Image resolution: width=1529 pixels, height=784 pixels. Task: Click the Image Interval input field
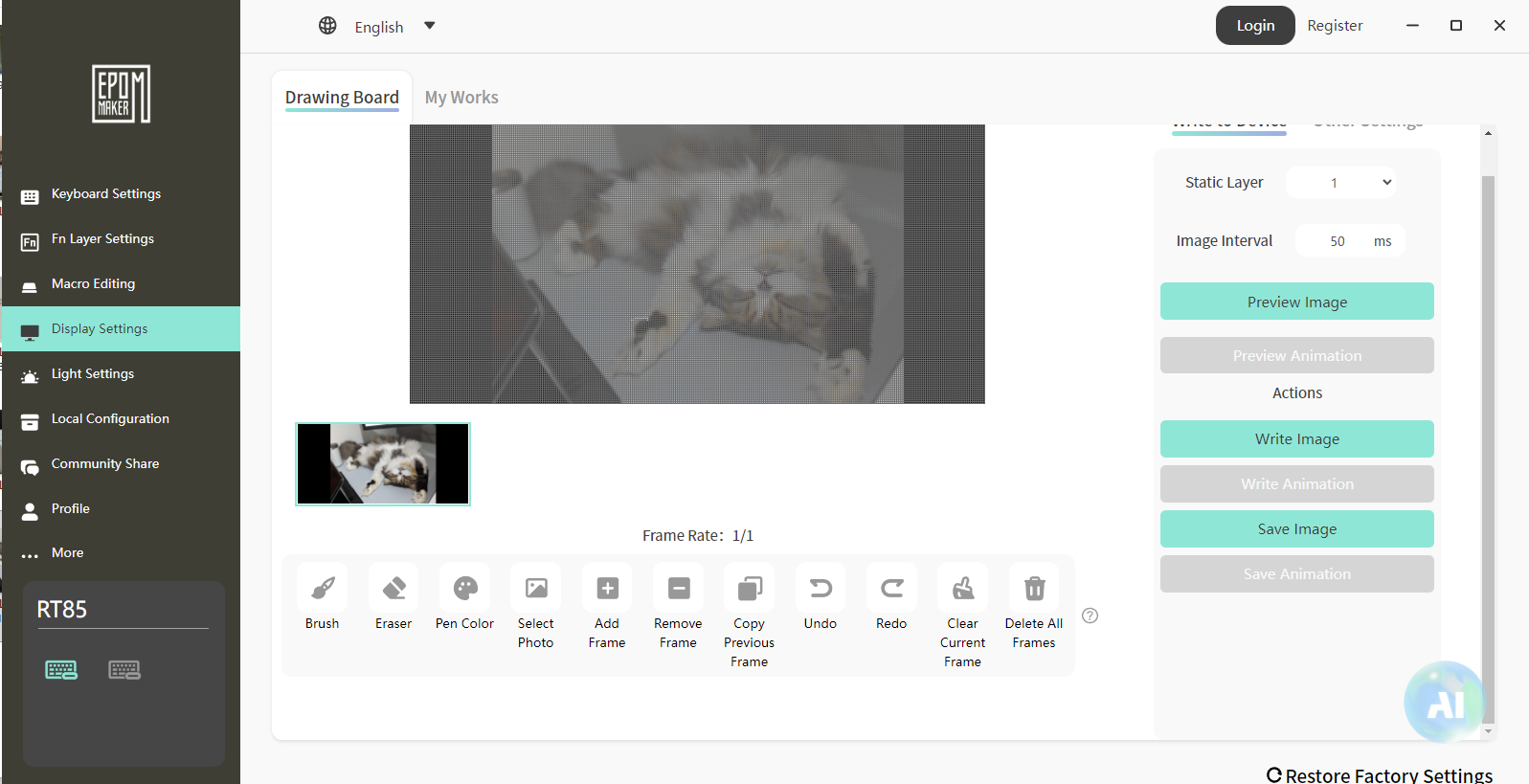click(x=1337, y=241)
